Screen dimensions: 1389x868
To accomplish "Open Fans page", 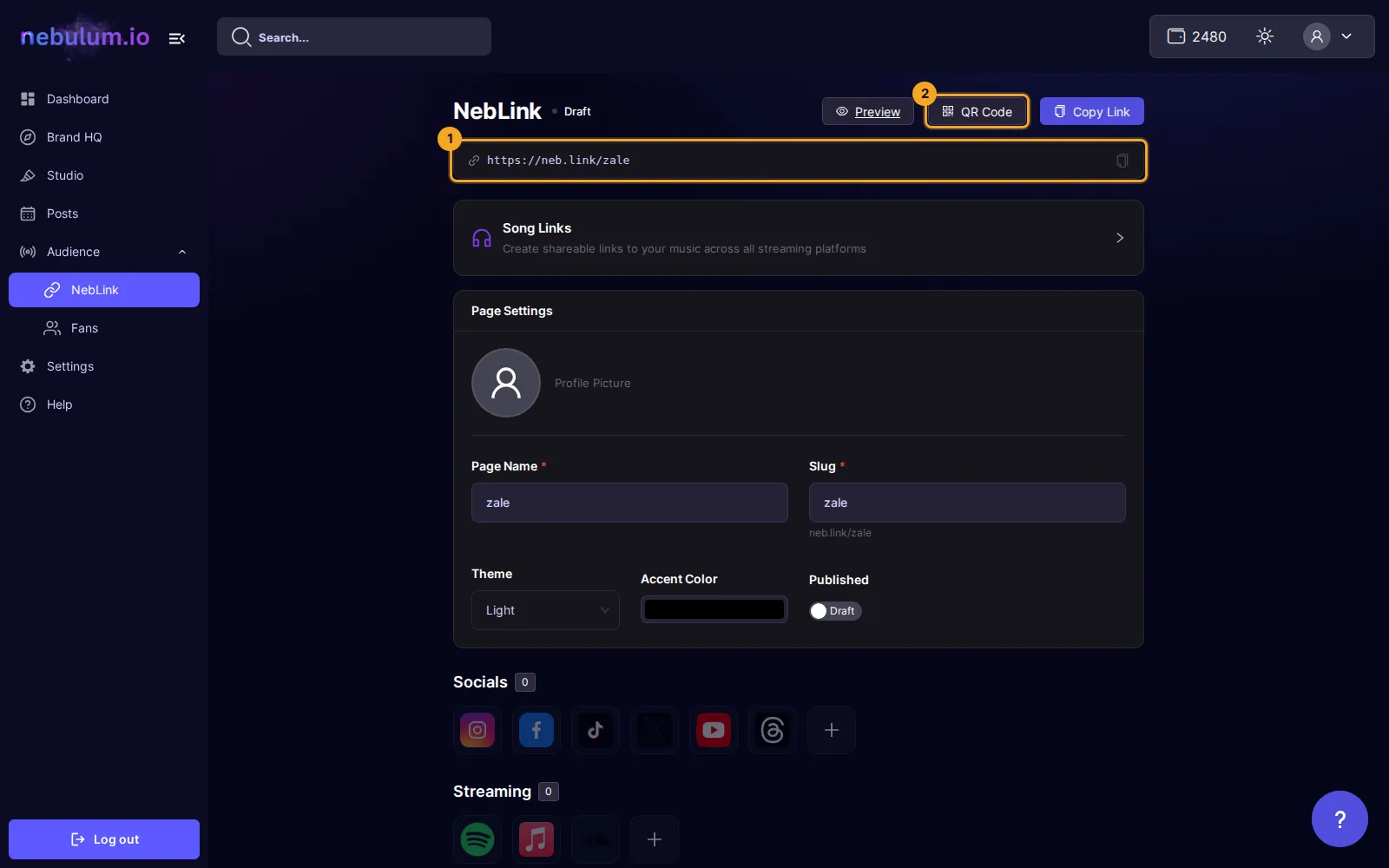I will [104, 328].
